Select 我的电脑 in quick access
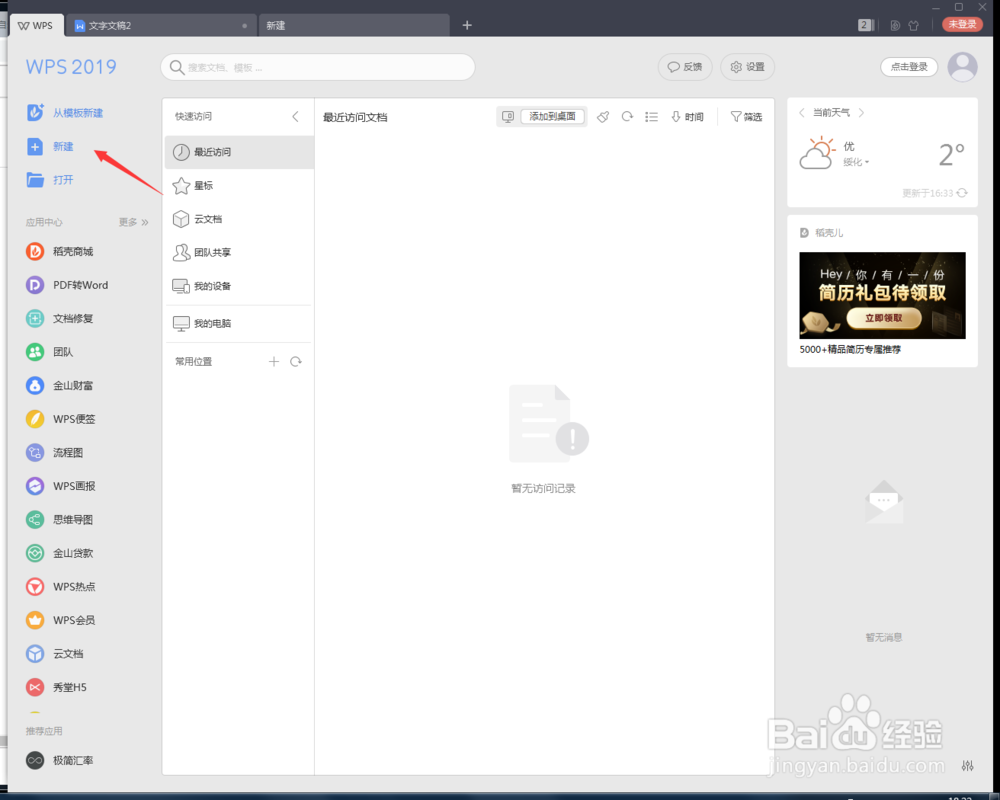Viewport: 1000px width, 800px height. (x=239, y=323)
